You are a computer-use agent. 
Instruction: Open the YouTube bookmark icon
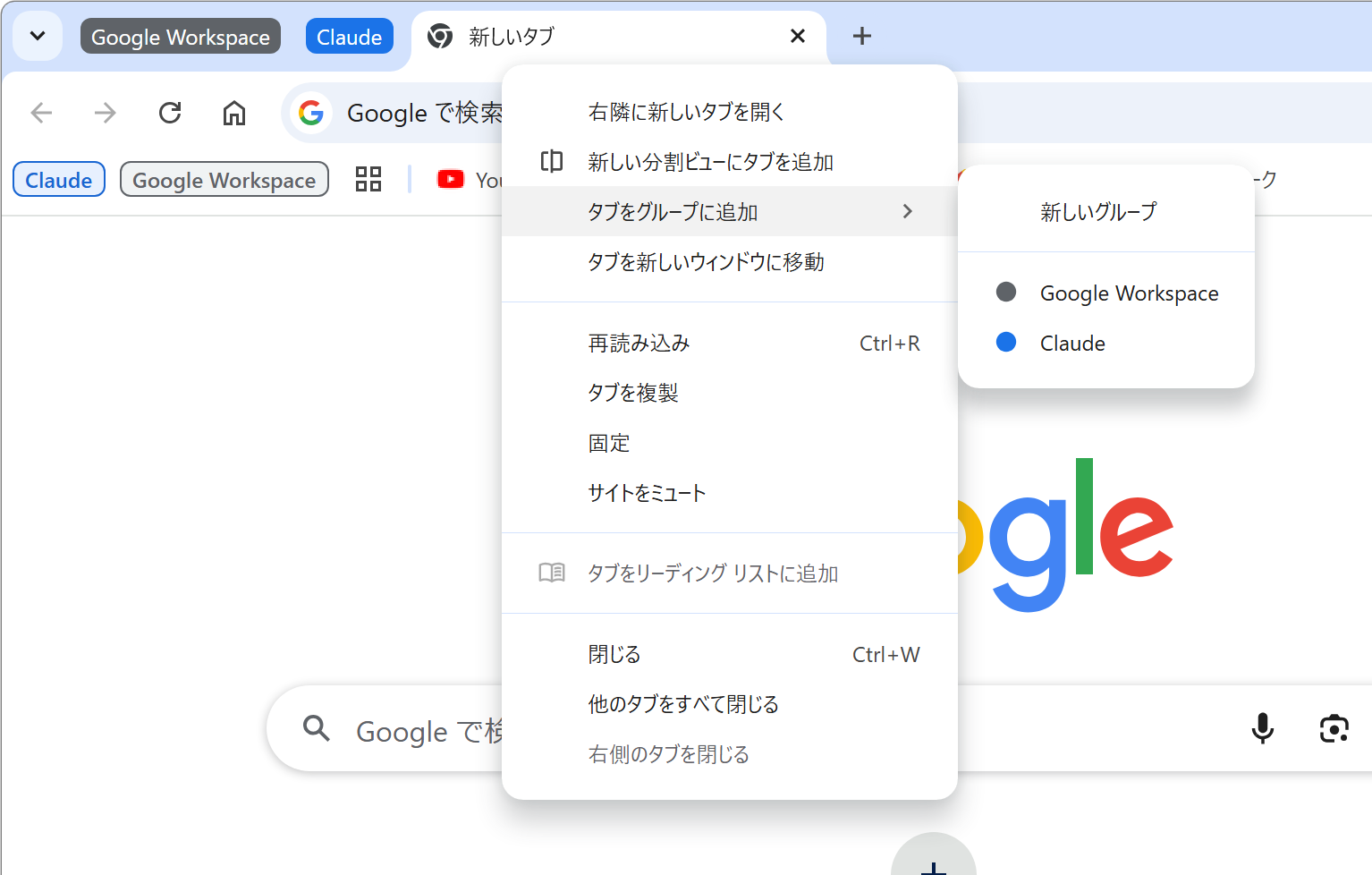(452, 179)
